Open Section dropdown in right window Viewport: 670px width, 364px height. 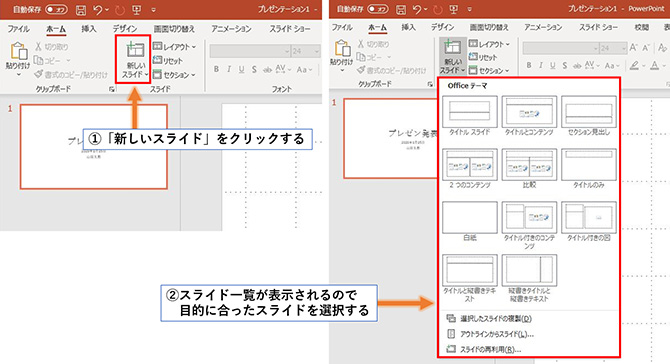[x=489, y=70]
